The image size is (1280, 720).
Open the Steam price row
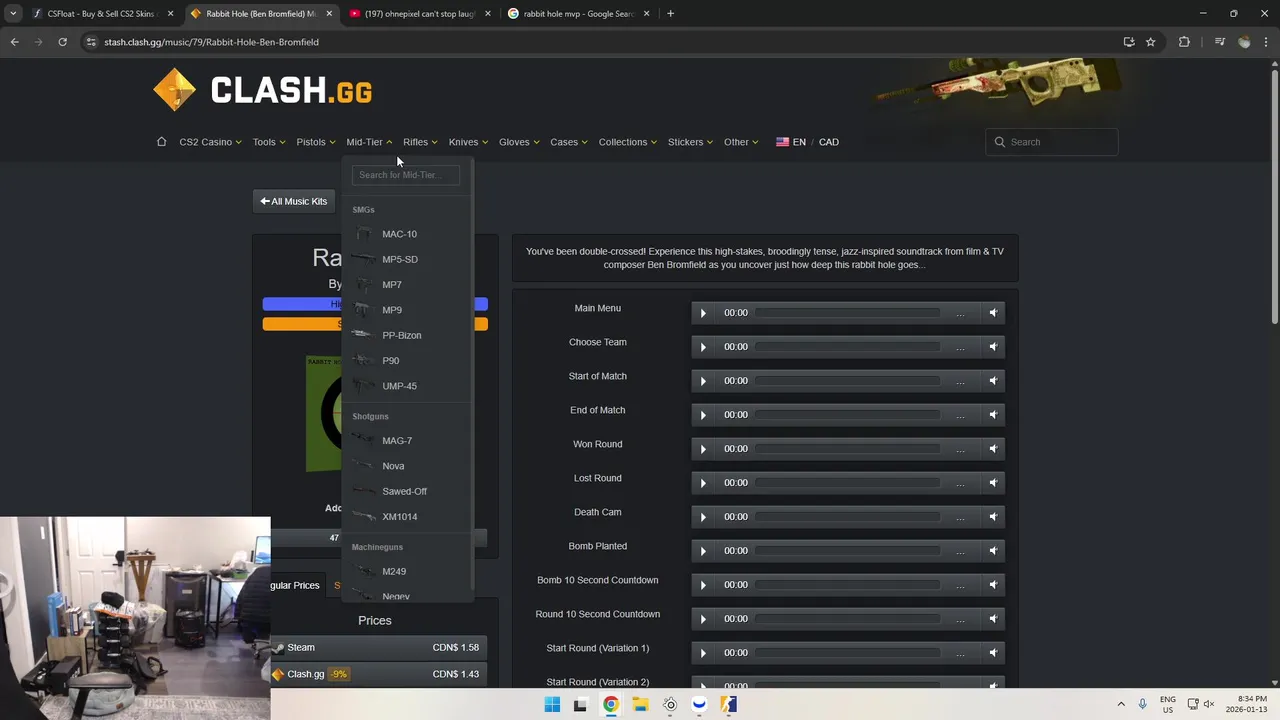pyautogui.click(x=378, y=647)
